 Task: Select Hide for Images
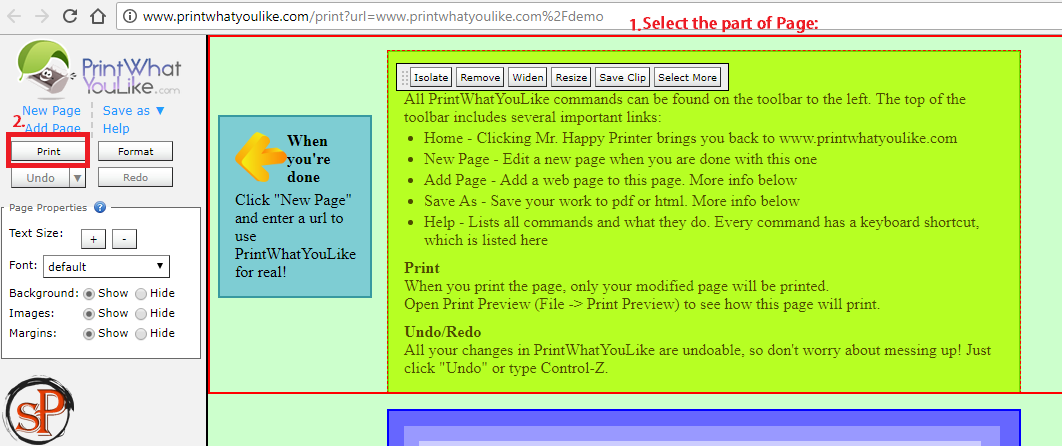tap(140, 314)
